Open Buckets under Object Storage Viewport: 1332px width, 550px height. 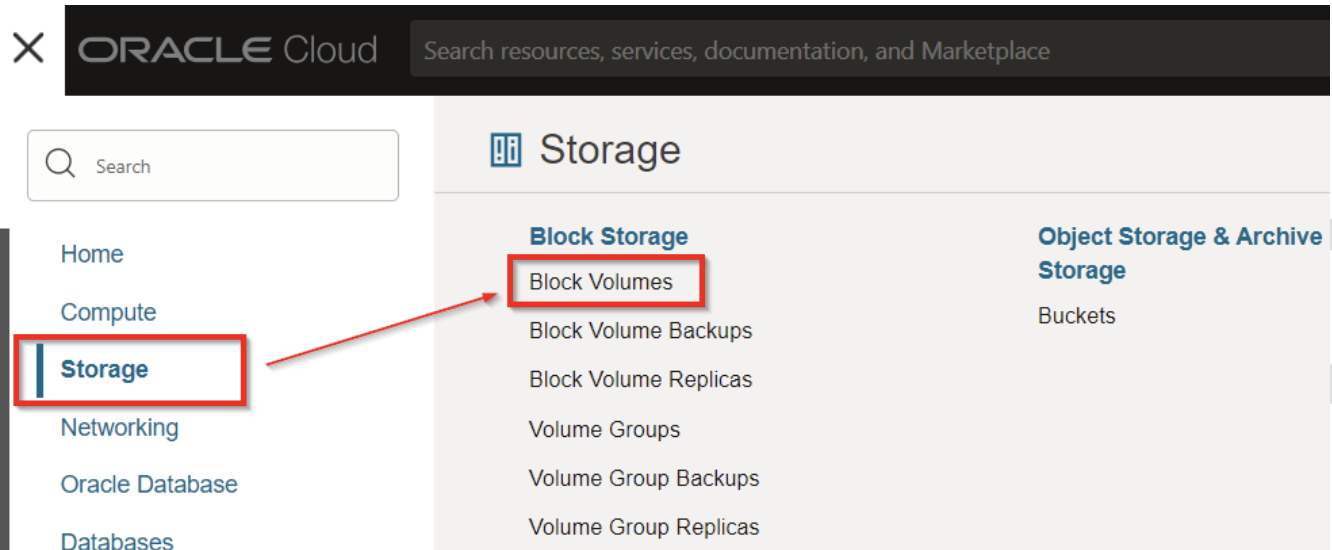click(1076, 315)
